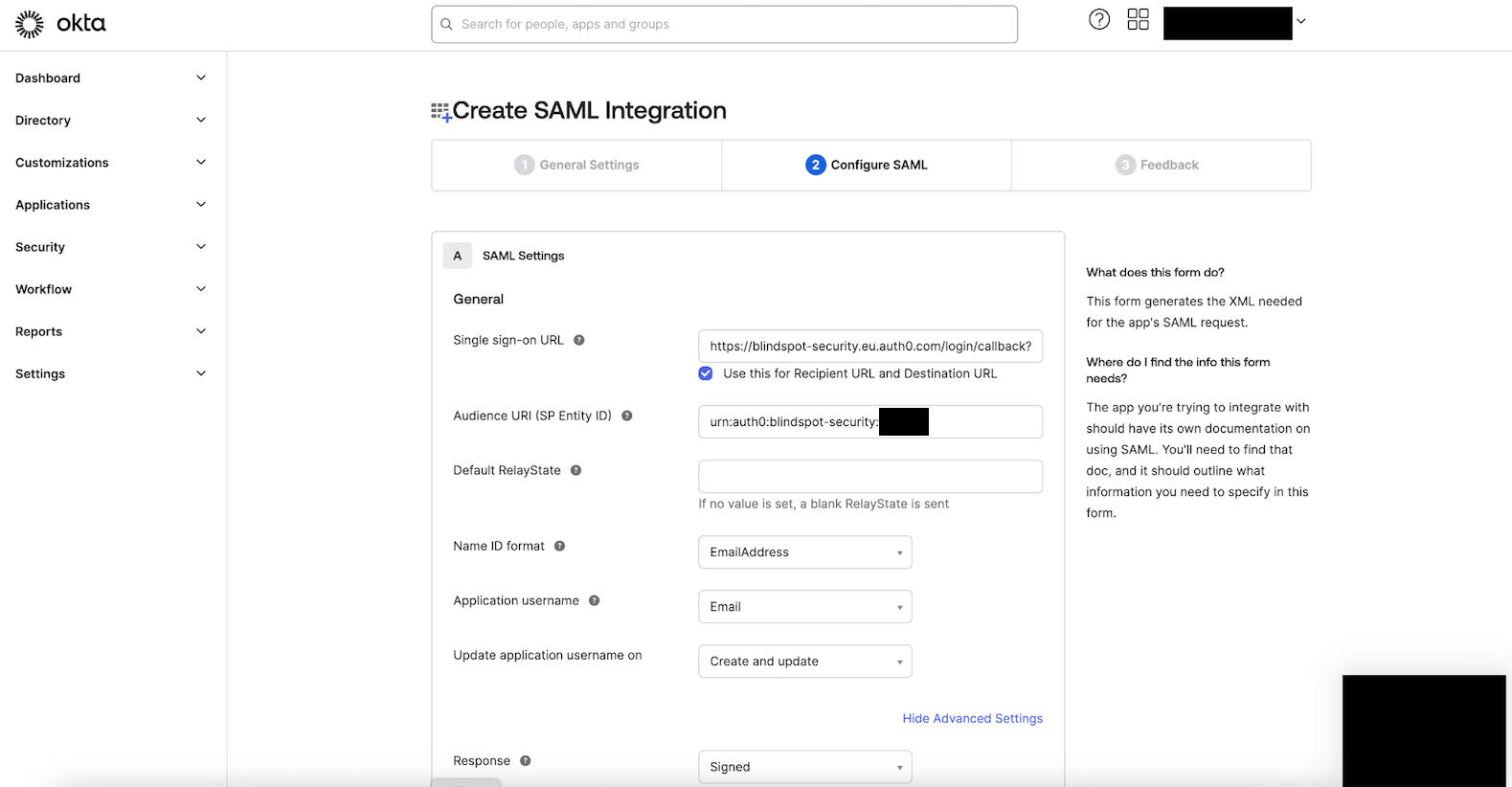The width and height of the screenshot is (1512, 787).
Task: Open the Application username dropdown
Action: 805,607
